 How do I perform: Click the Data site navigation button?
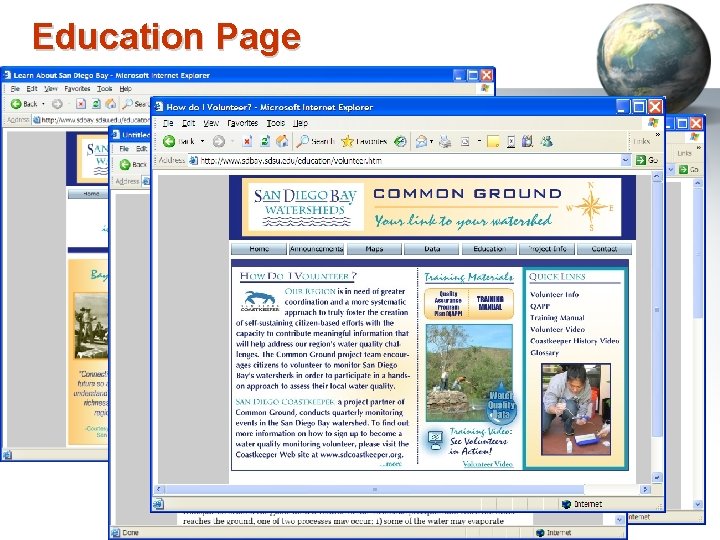(x=432, y=249)
